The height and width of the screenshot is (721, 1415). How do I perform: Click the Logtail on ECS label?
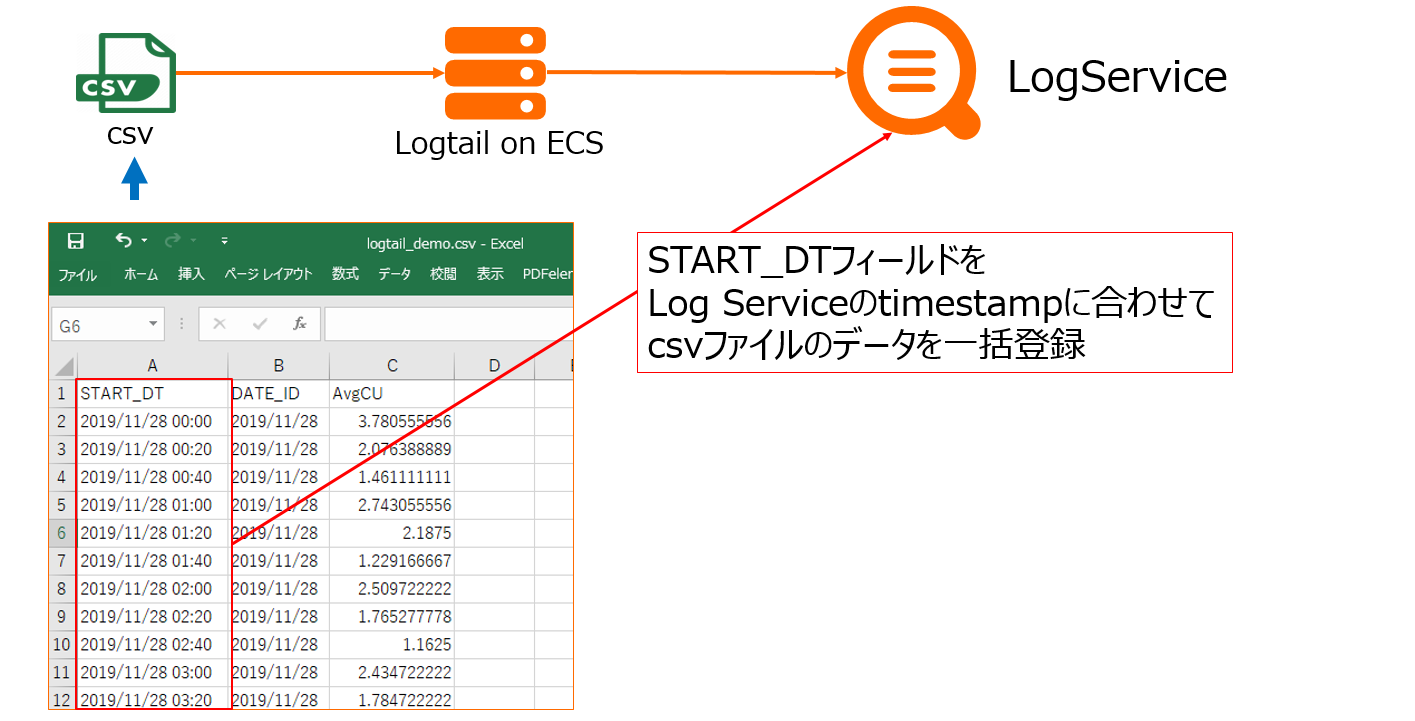[x=499, y=143]
